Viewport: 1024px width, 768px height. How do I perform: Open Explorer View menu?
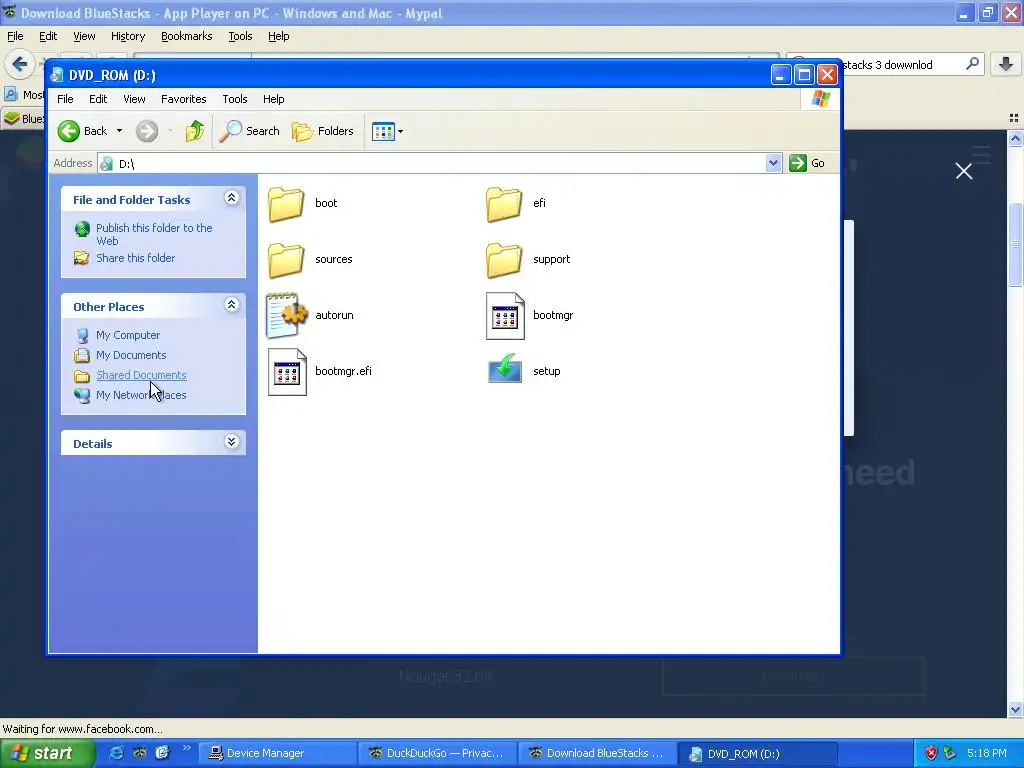[x=135, y=99]
